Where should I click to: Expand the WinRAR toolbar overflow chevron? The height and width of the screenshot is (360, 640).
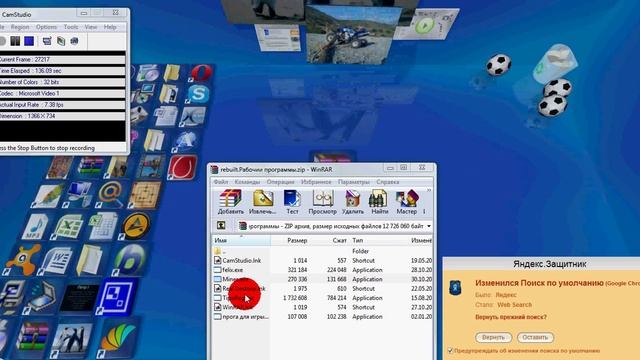point(429,190)
